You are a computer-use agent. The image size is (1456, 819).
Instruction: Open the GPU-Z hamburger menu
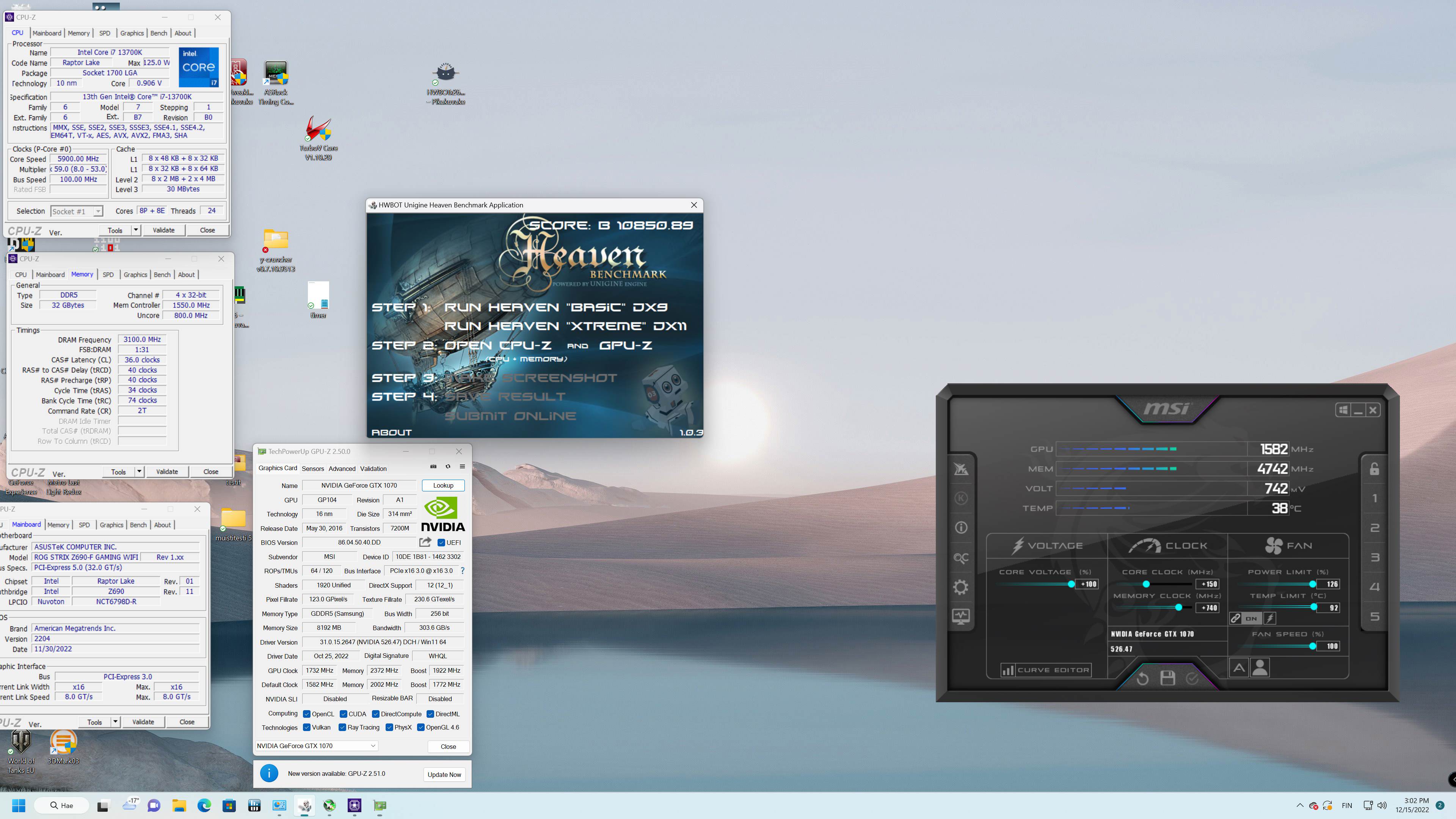point(462,467)
